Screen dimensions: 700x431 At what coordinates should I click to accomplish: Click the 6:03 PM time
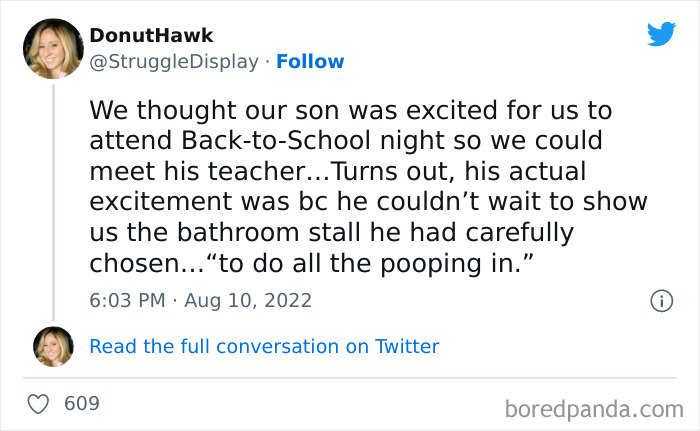point(127,299)
